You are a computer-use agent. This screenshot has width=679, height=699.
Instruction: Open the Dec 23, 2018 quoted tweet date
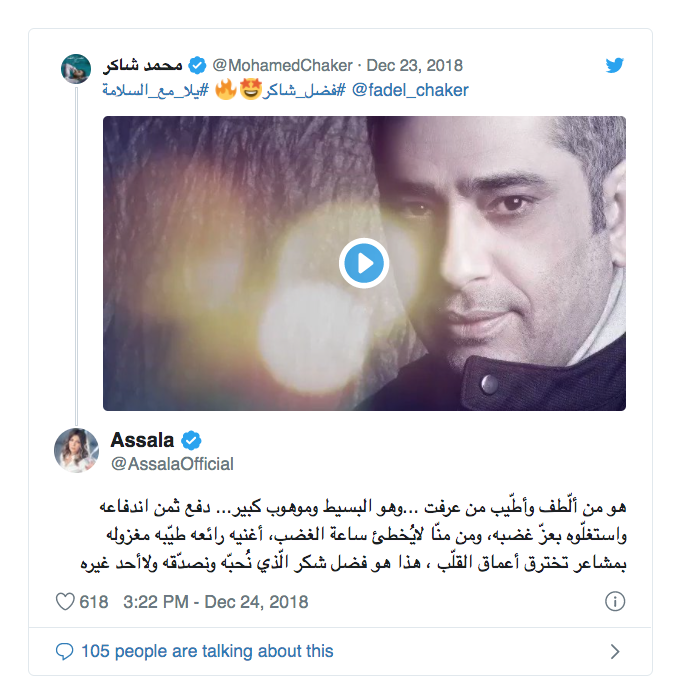(x=415, y=66)
